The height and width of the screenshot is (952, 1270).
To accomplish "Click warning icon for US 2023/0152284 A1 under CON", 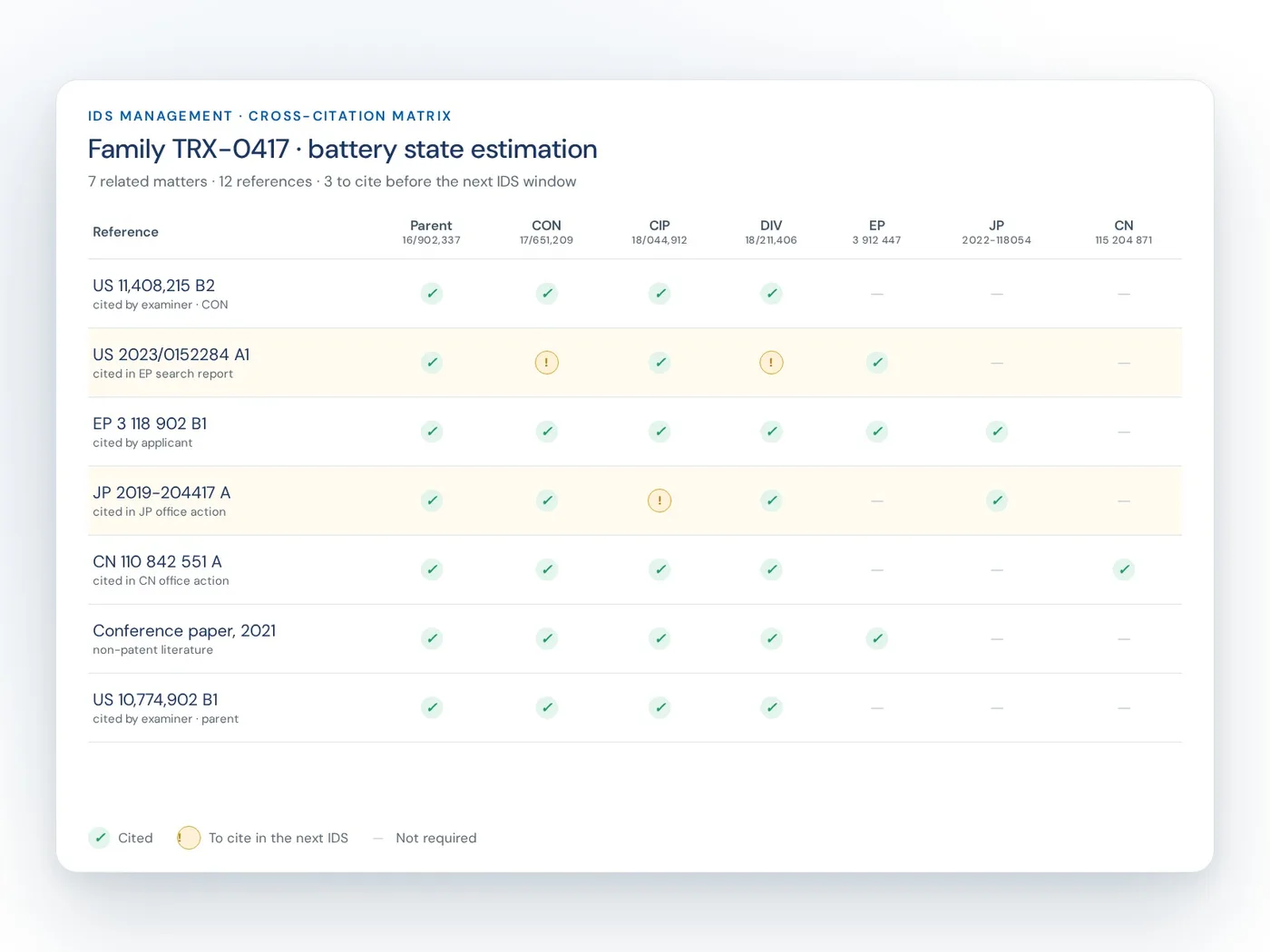I will [546, 363].
